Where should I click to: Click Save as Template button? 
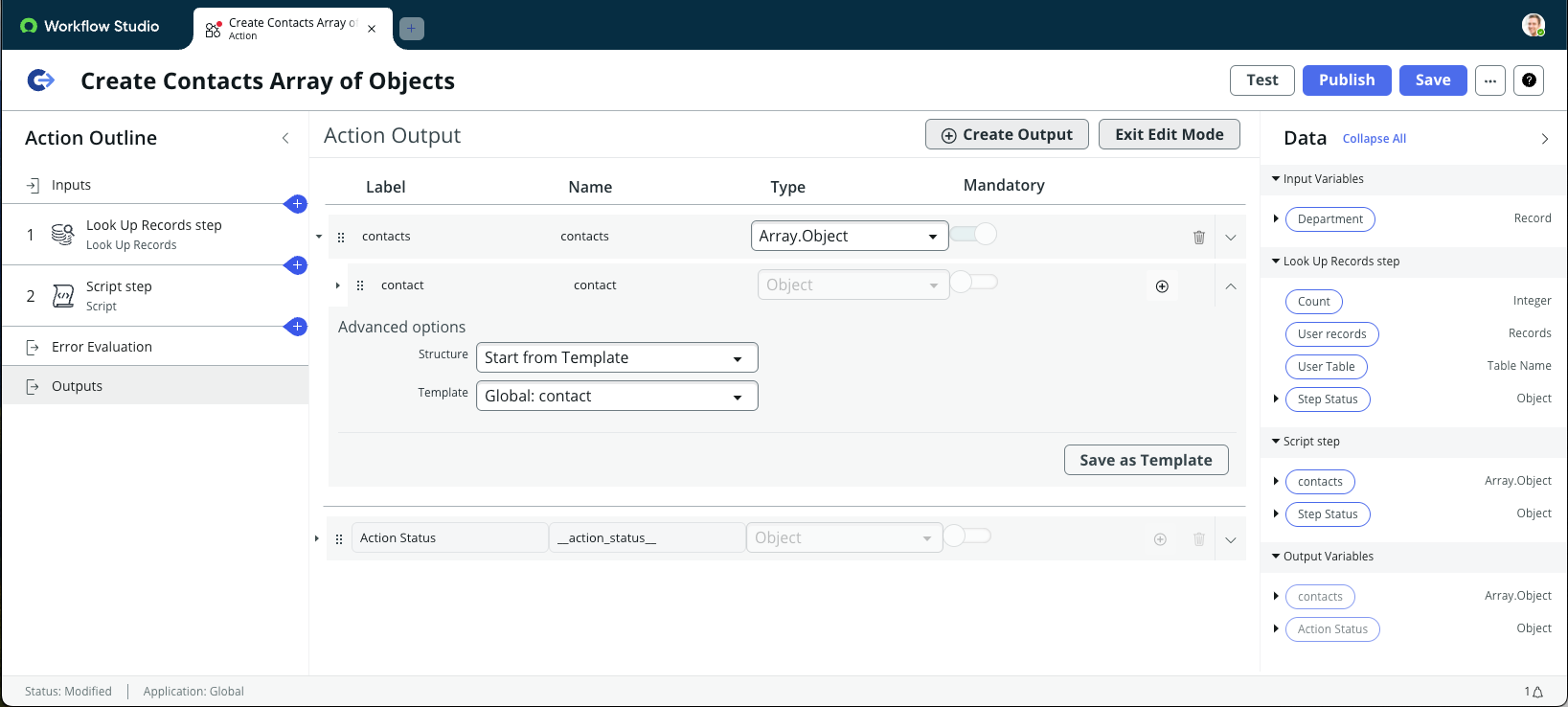pos(1146,460)
